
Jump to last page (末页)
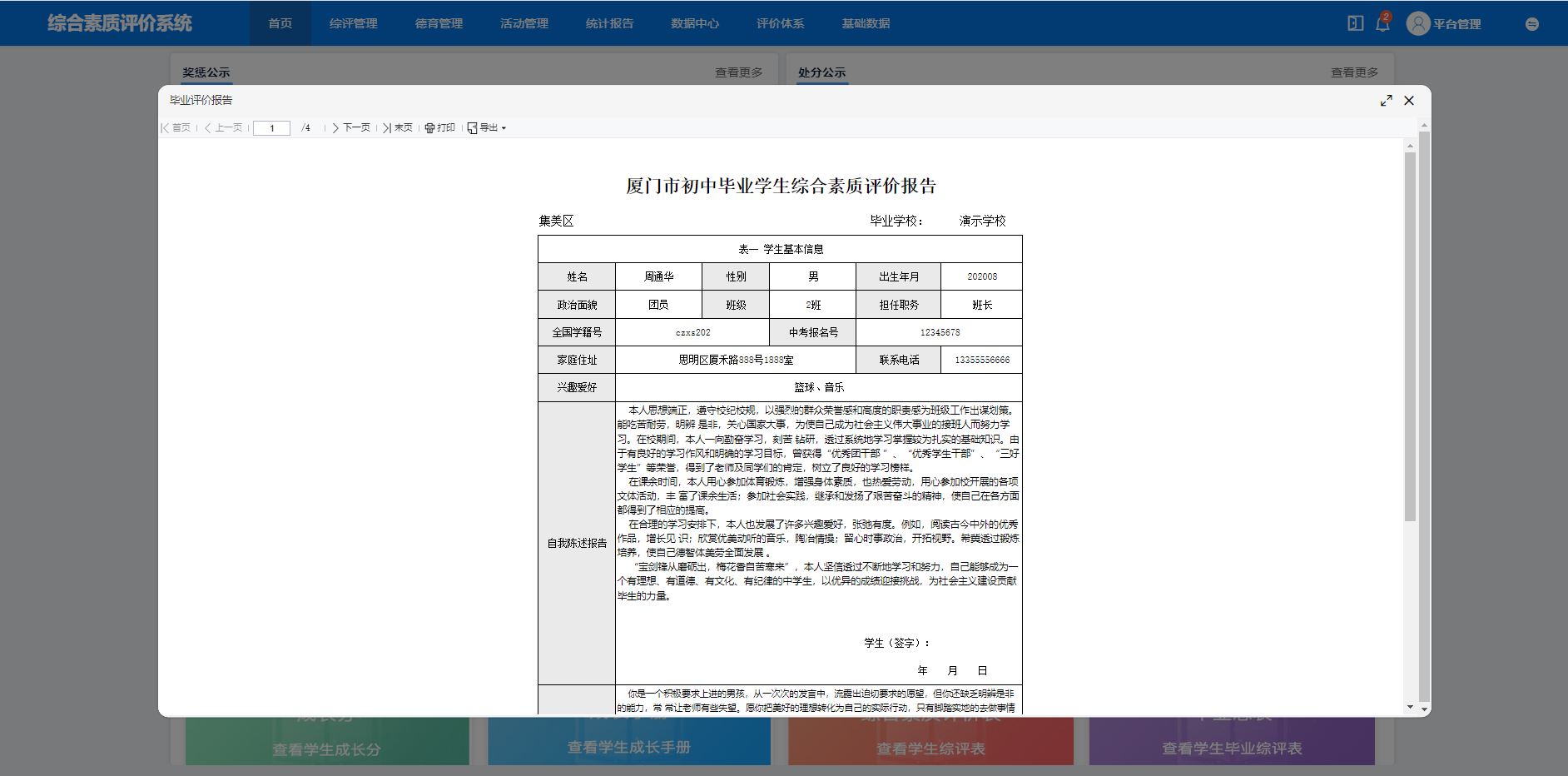pyautogui.click(x=398, y=128)
